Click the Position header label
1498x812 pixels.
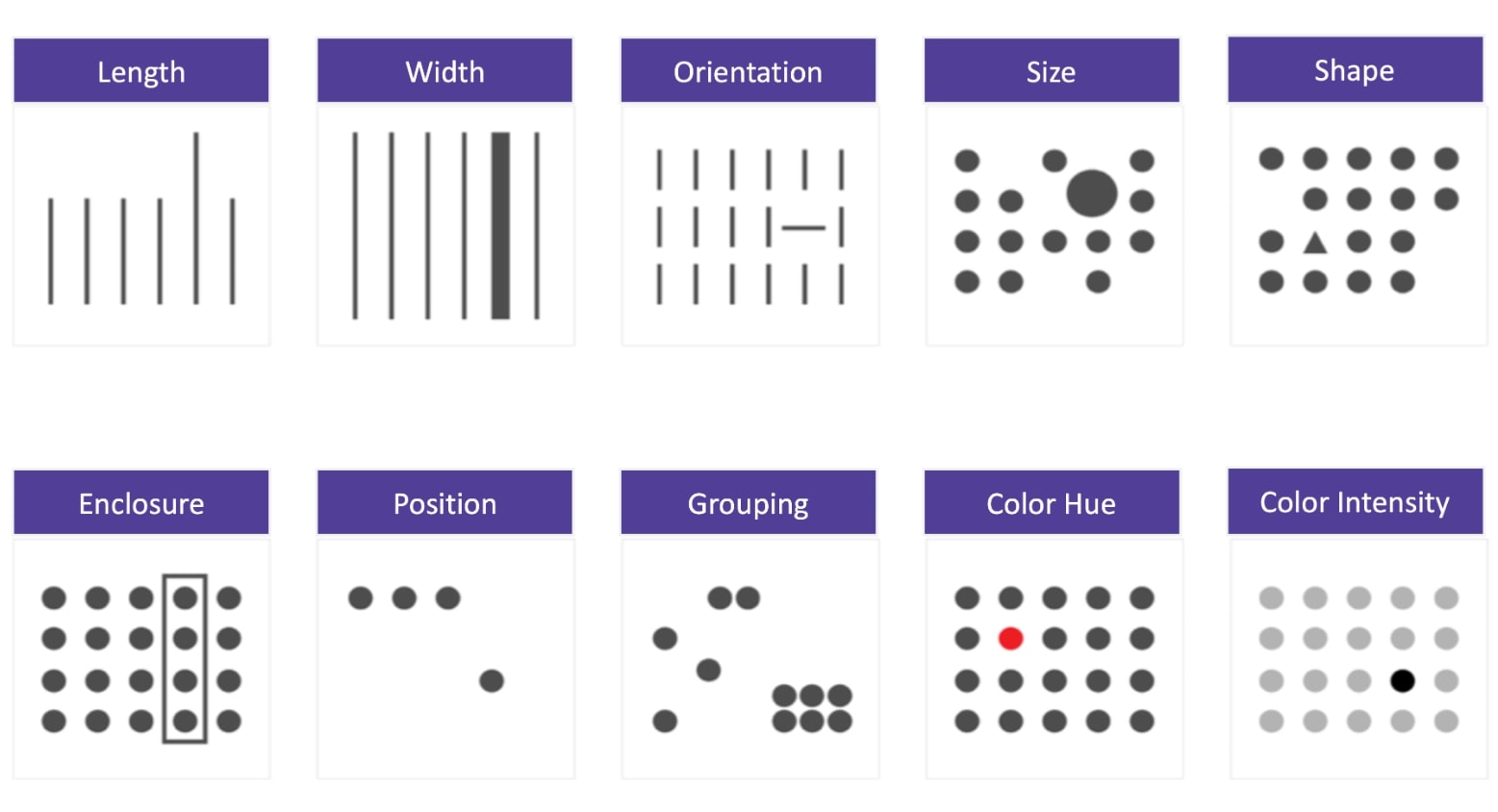(444, 502)
